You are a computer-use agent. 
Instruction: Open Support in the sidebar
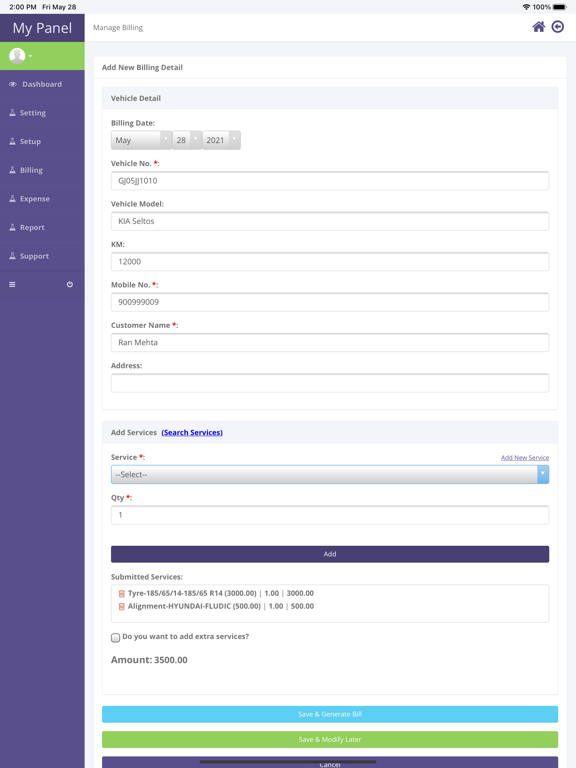tap(42, 256)
